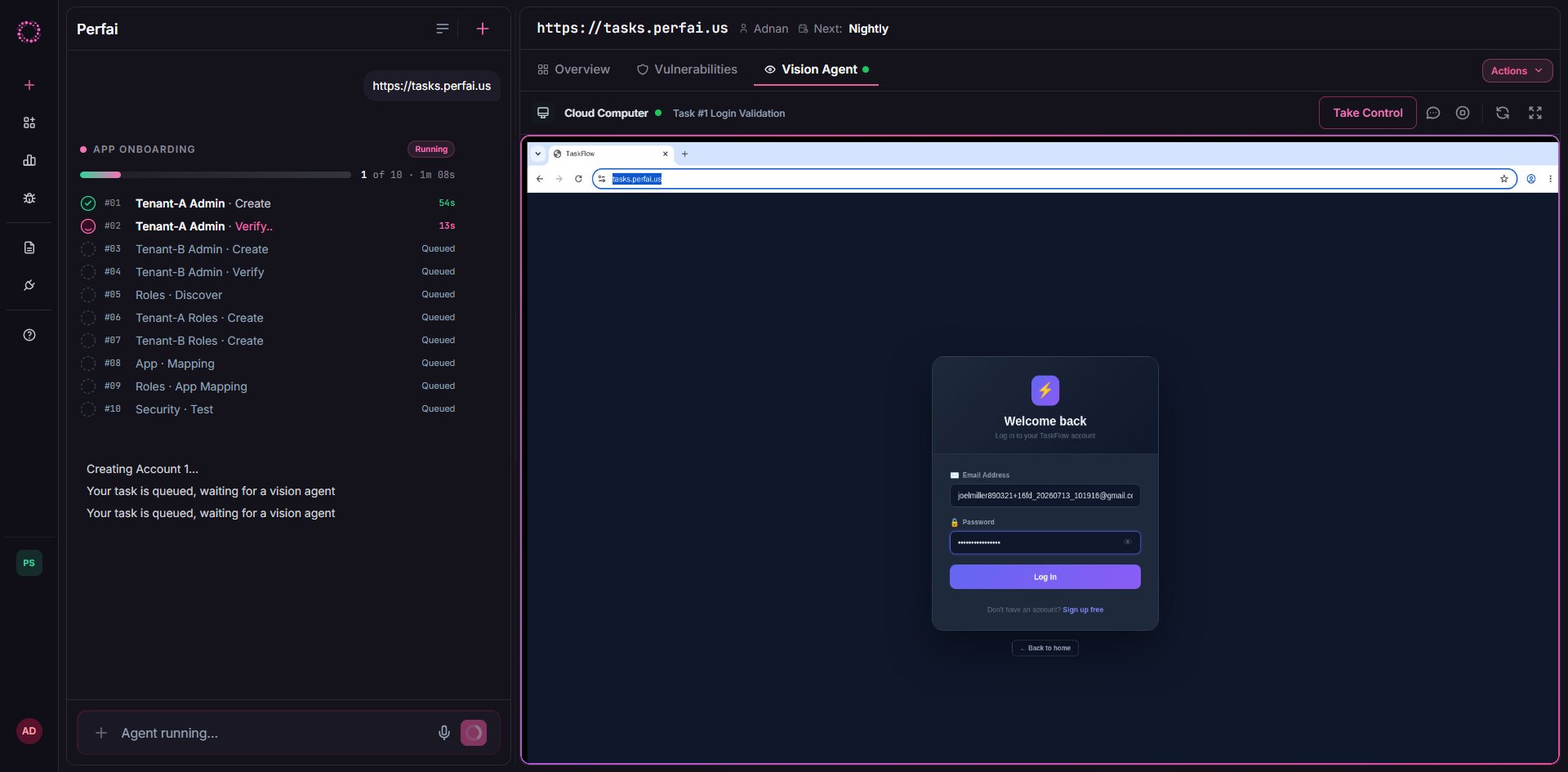
Task: Expand cloud computer to fullscreen
Action: point(1535,113)
